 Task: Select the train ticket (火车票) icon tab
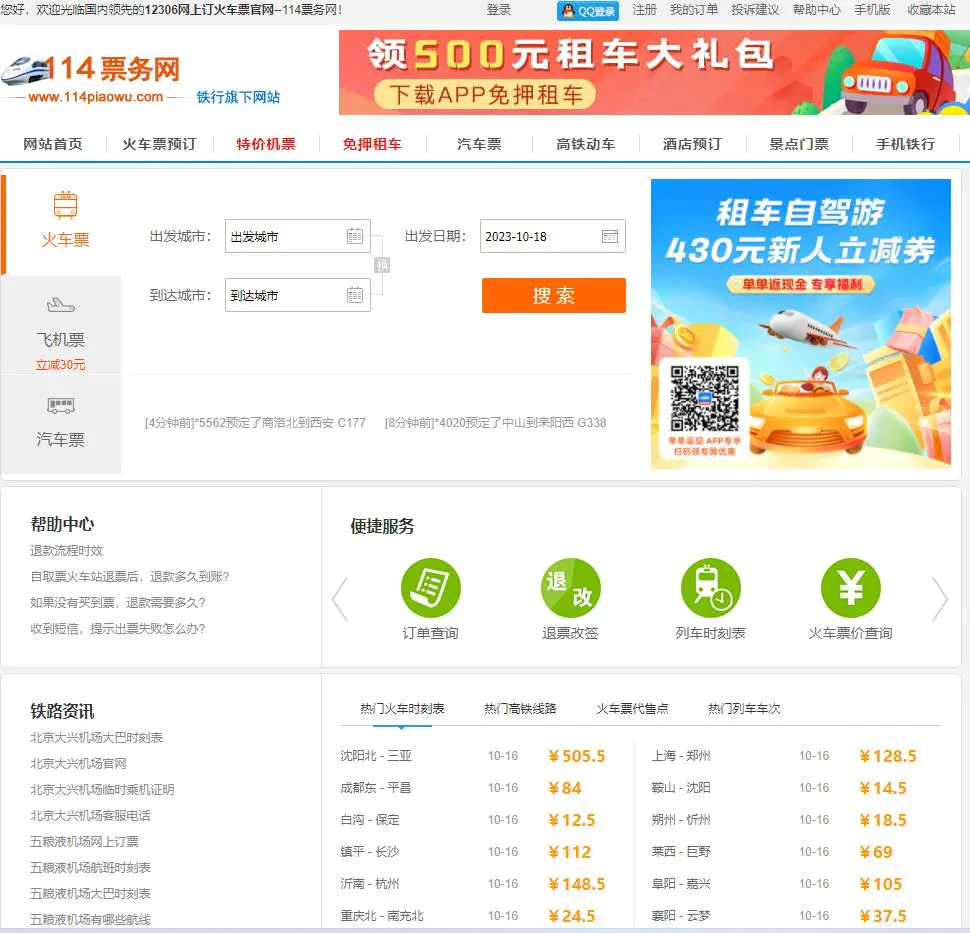point(65,220)
